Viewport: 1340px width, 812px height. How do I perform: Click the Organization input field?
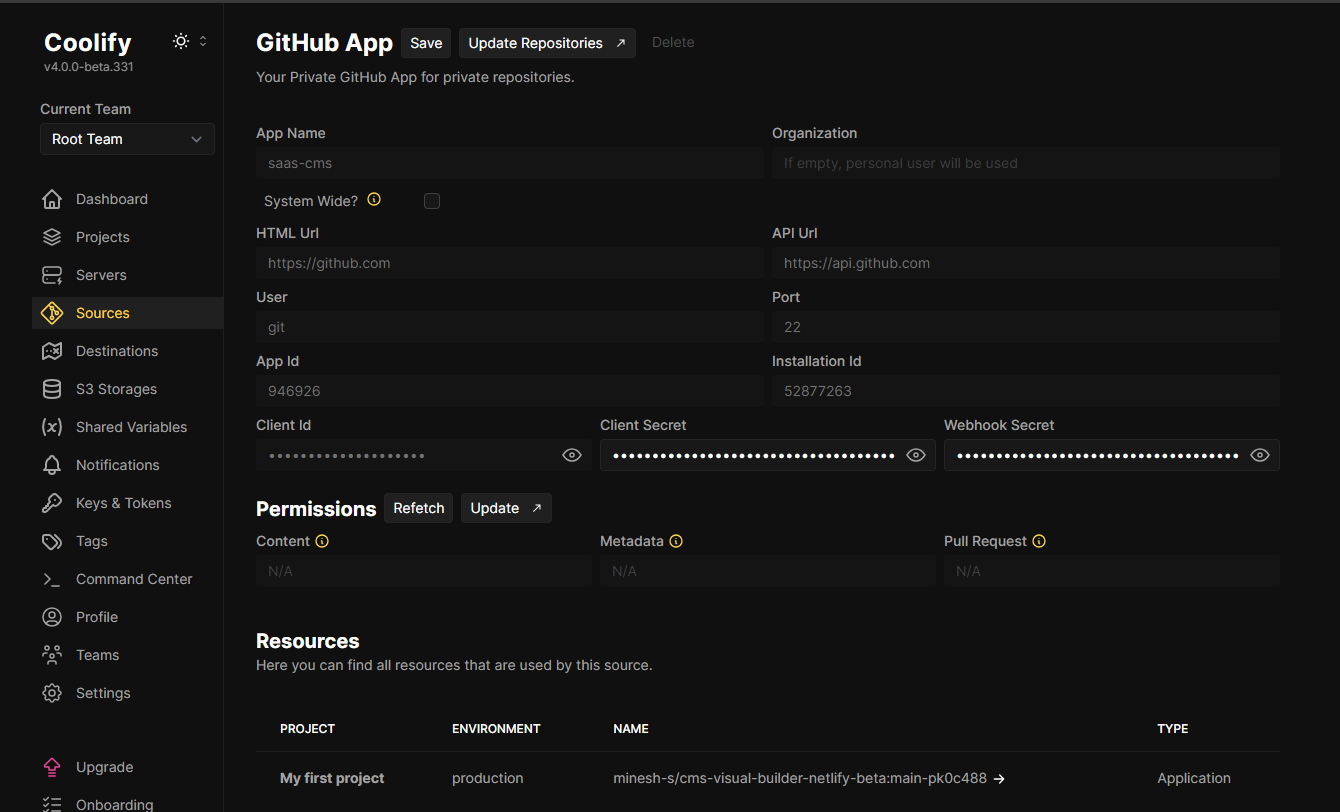(1025, 163)
